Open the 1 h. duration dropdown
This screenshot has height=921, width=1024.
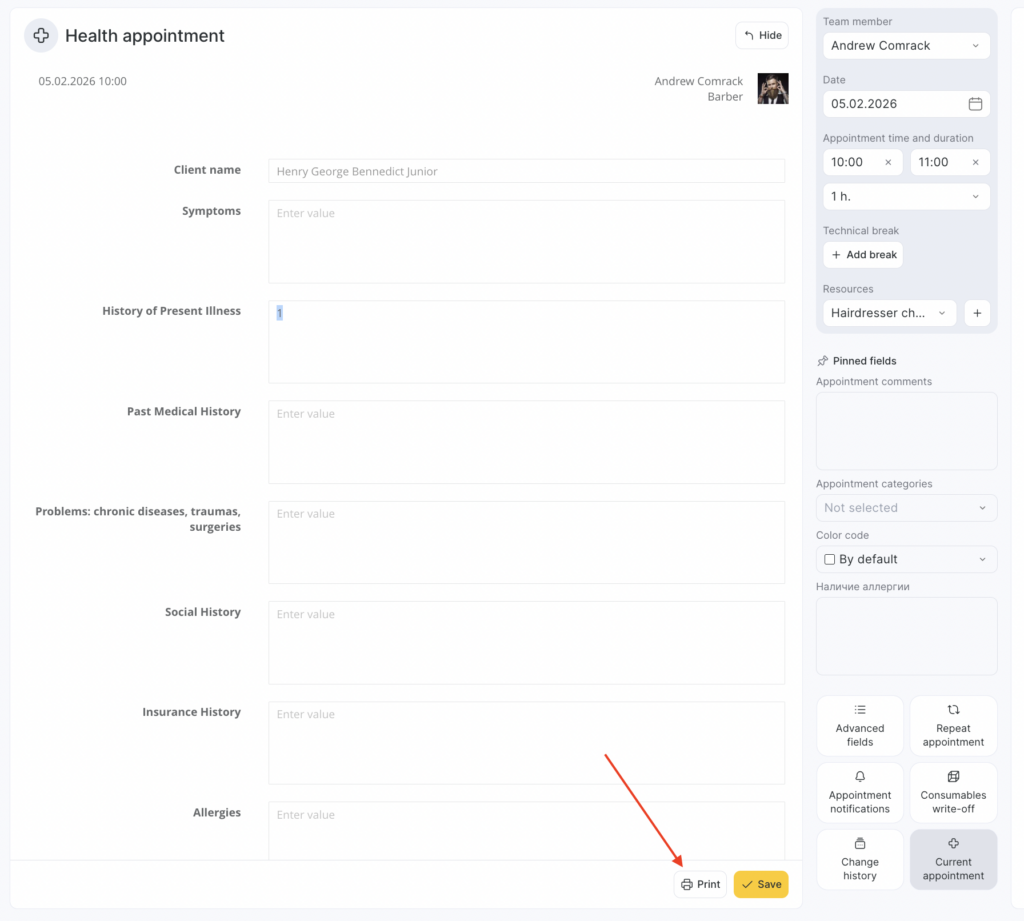[x=906, y=197]
